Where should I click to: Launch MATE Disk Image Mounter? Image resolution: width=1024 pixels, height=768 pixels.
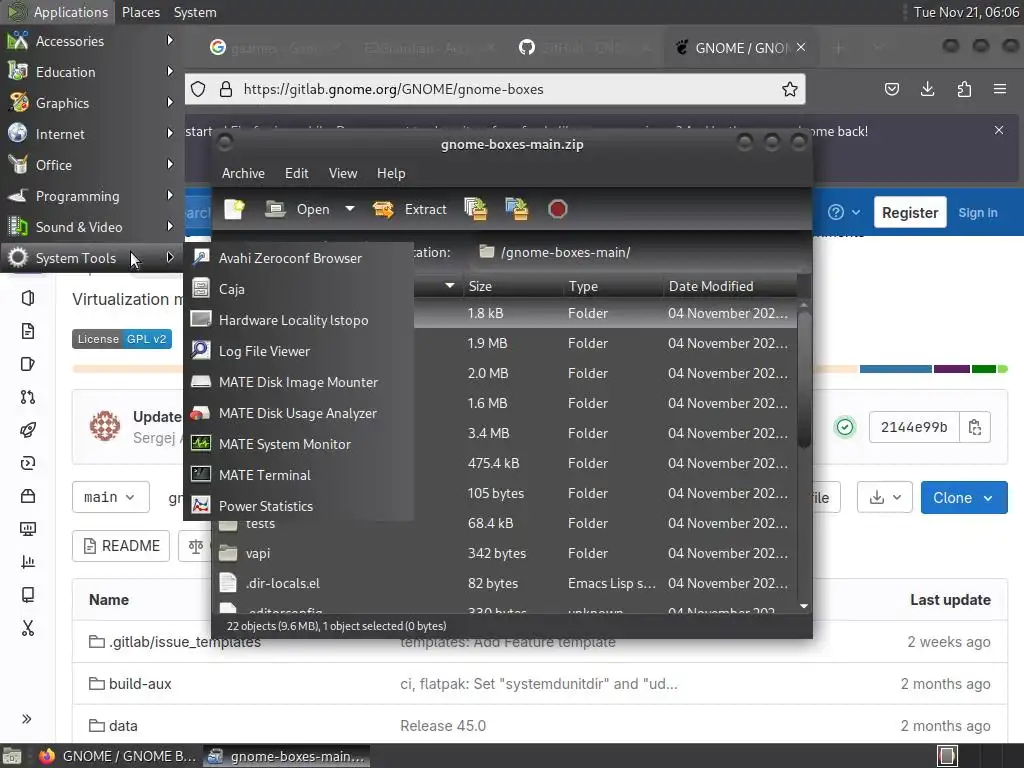(x=298, y=382)
